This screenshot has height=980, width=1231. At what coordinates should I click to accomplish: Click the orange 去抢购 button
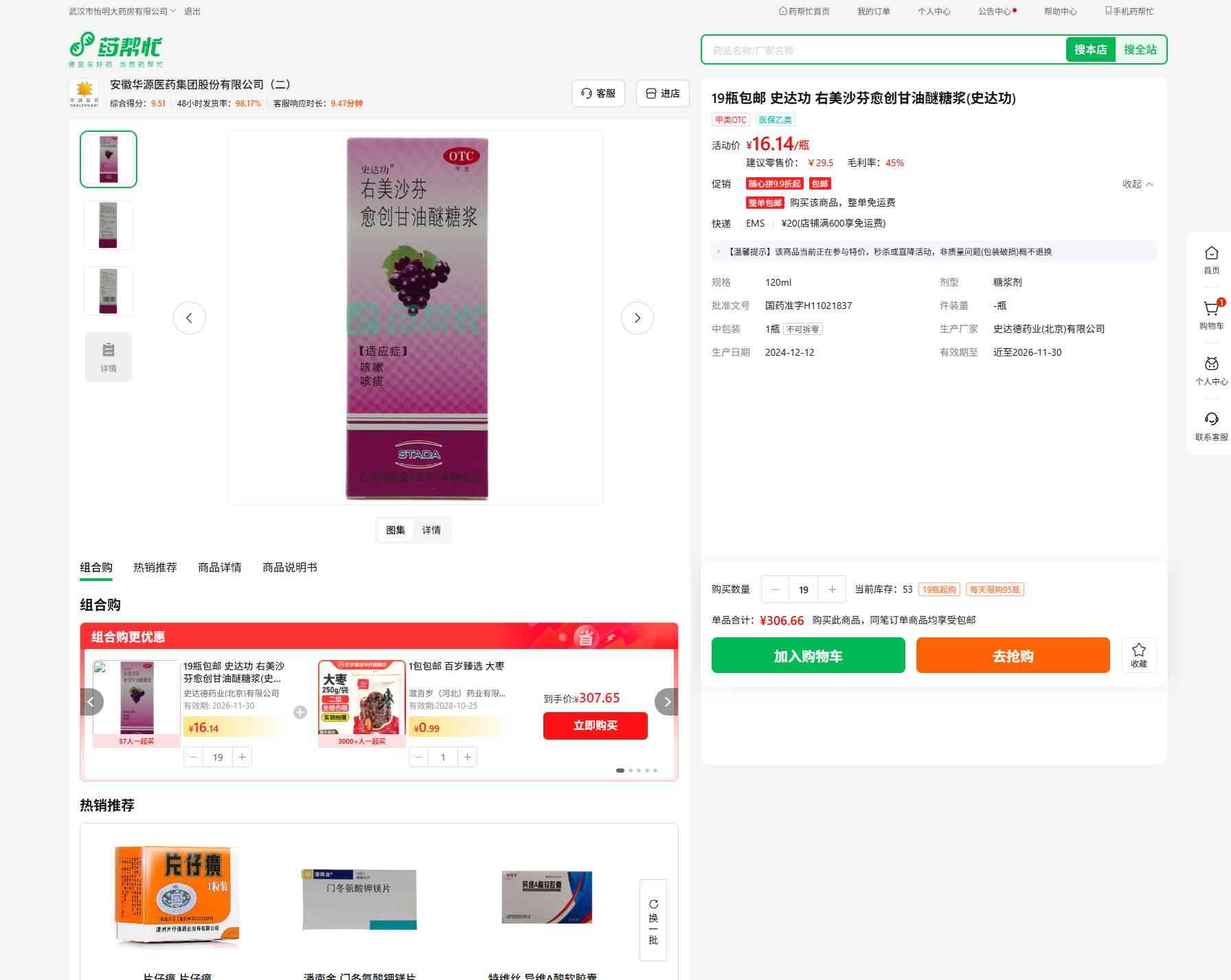coord(1013,655)
